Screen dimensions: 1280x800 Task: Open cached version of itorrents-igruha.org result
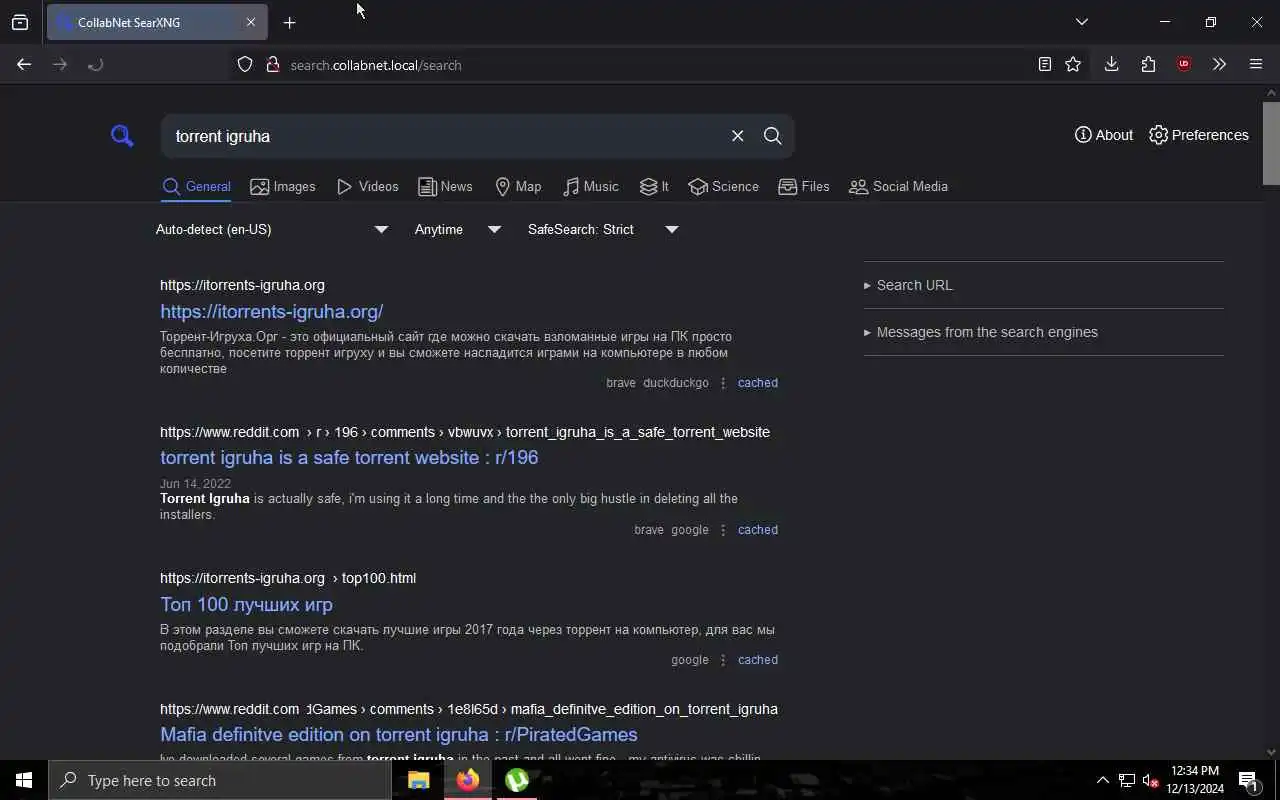757,383
